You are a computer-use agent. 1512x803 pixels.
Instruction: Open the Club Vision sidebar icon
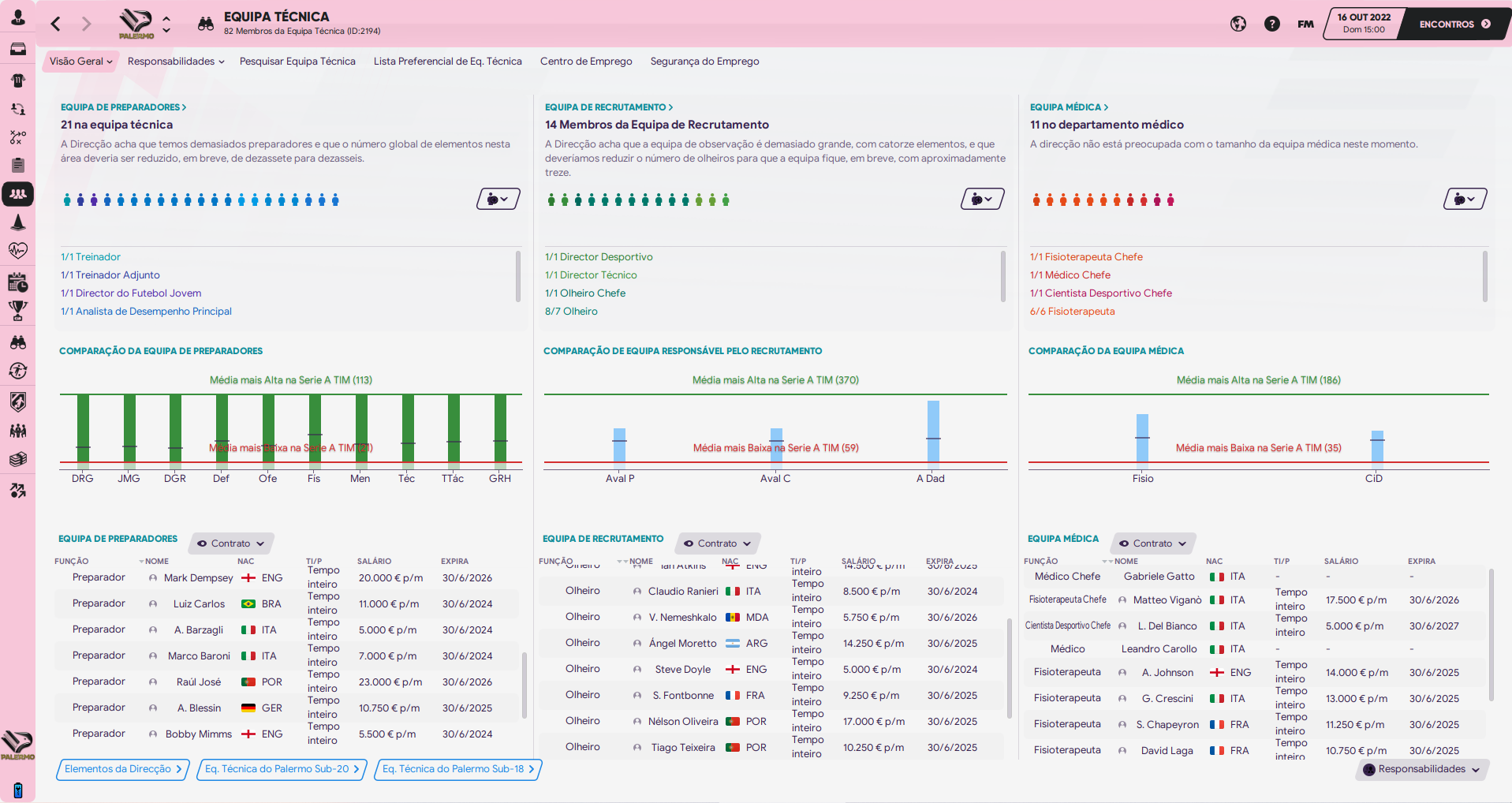tap(17, 431)
